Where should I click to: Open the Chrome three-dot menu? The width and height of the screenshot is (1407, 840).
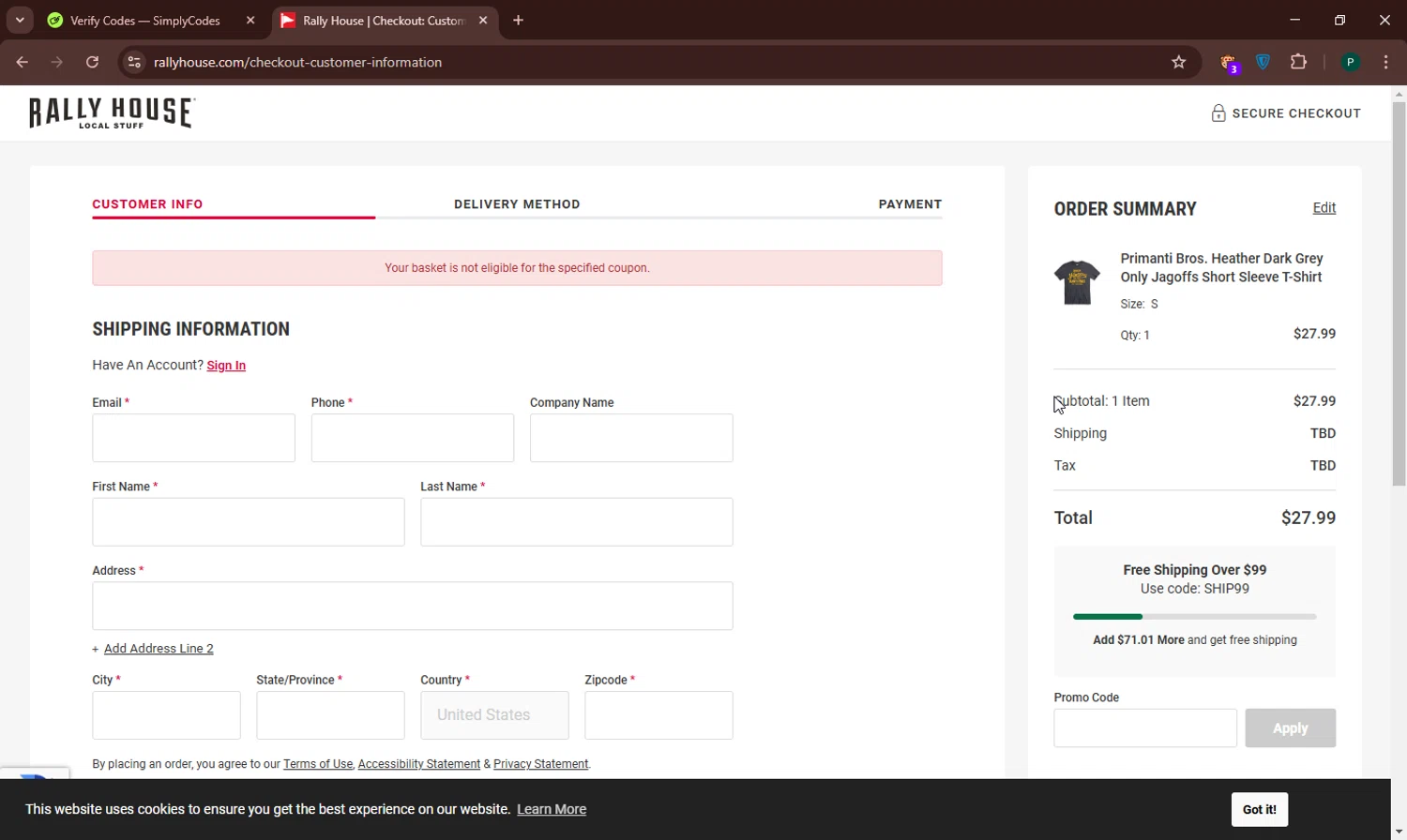click(1385, 62)
